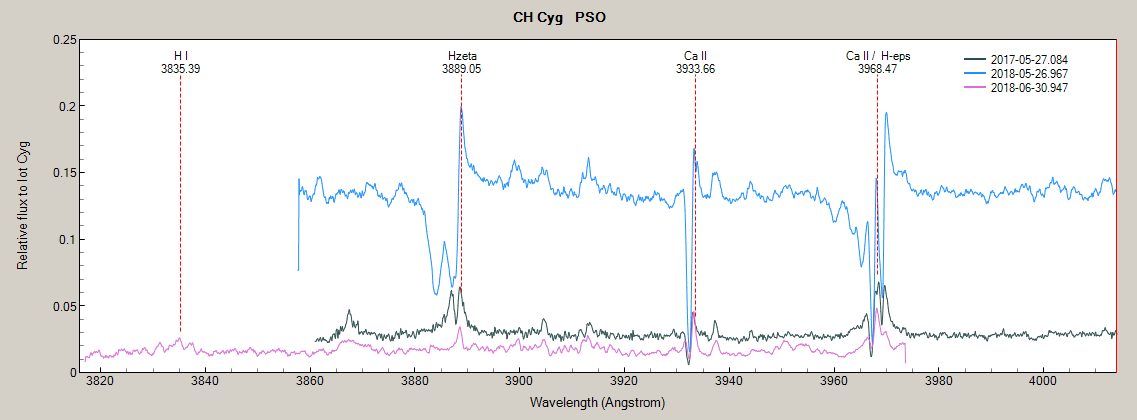The height and width of the screenshot is (420, 1137).
Task: Click the 3880 x-axis tick label
Action: click(x=415, y=382)
